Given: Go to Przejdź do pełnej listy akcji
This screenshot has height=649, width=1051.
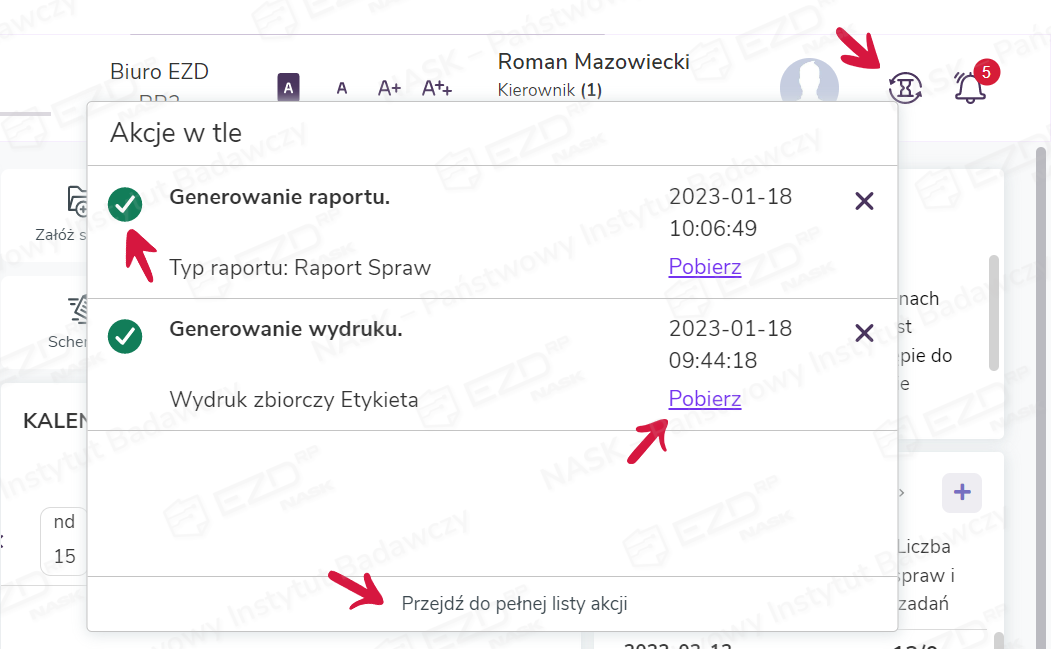Looking at the screenshot, I should click(514, 603).
